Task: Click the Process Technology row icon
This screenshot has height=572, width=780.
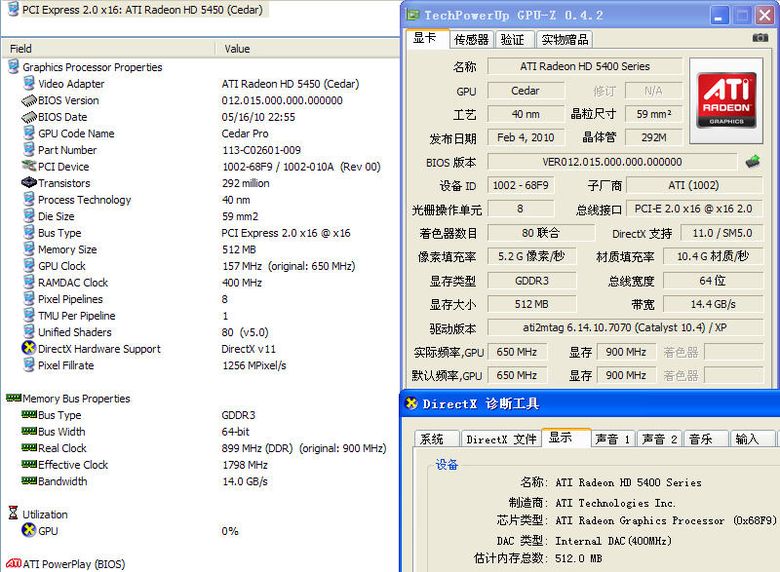Action: (x=29, y=199)
